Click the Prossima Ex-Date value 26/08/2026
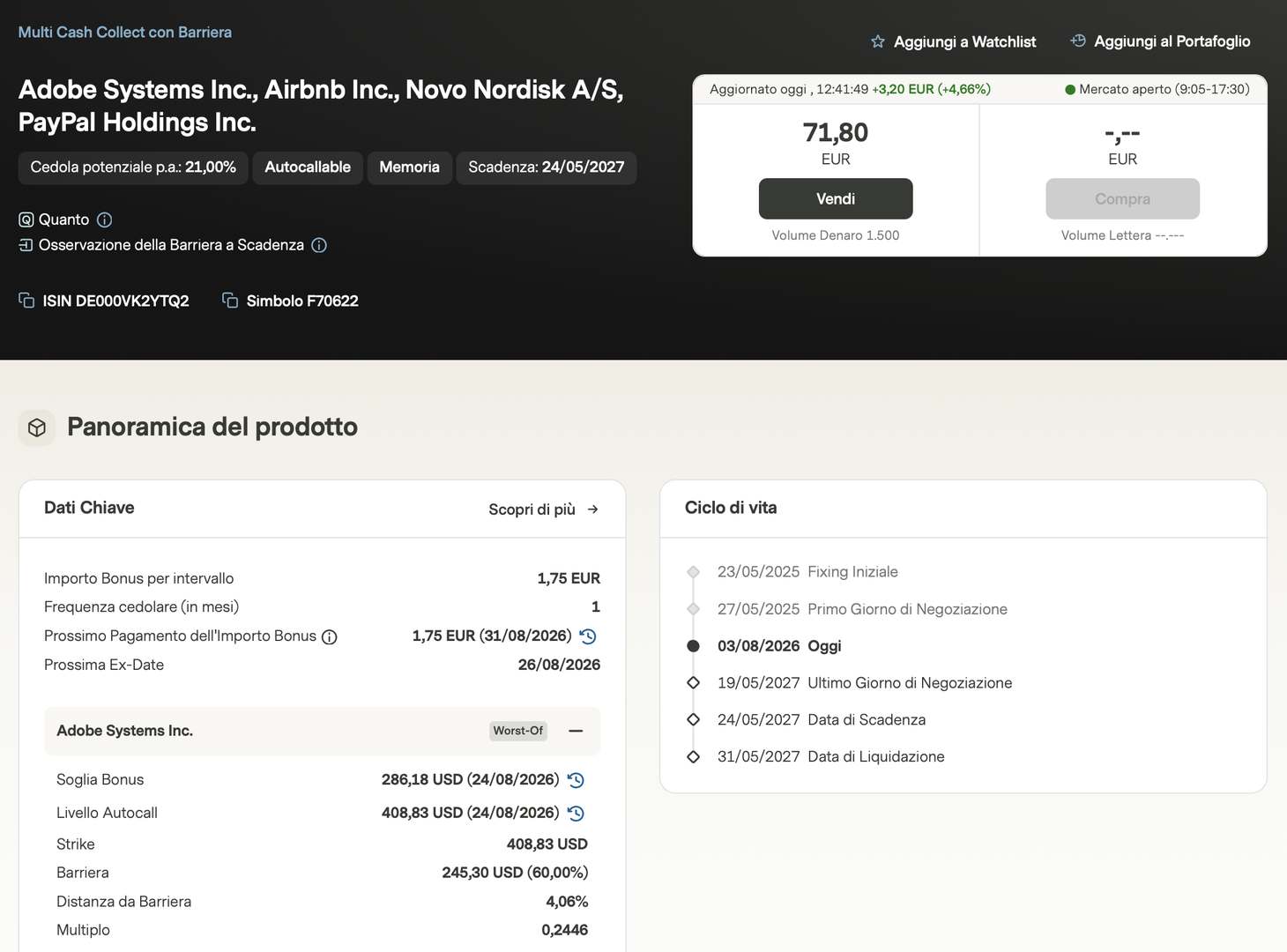Image resolution: width=1287 pixels, height=952 pixels. pos(559,665)
